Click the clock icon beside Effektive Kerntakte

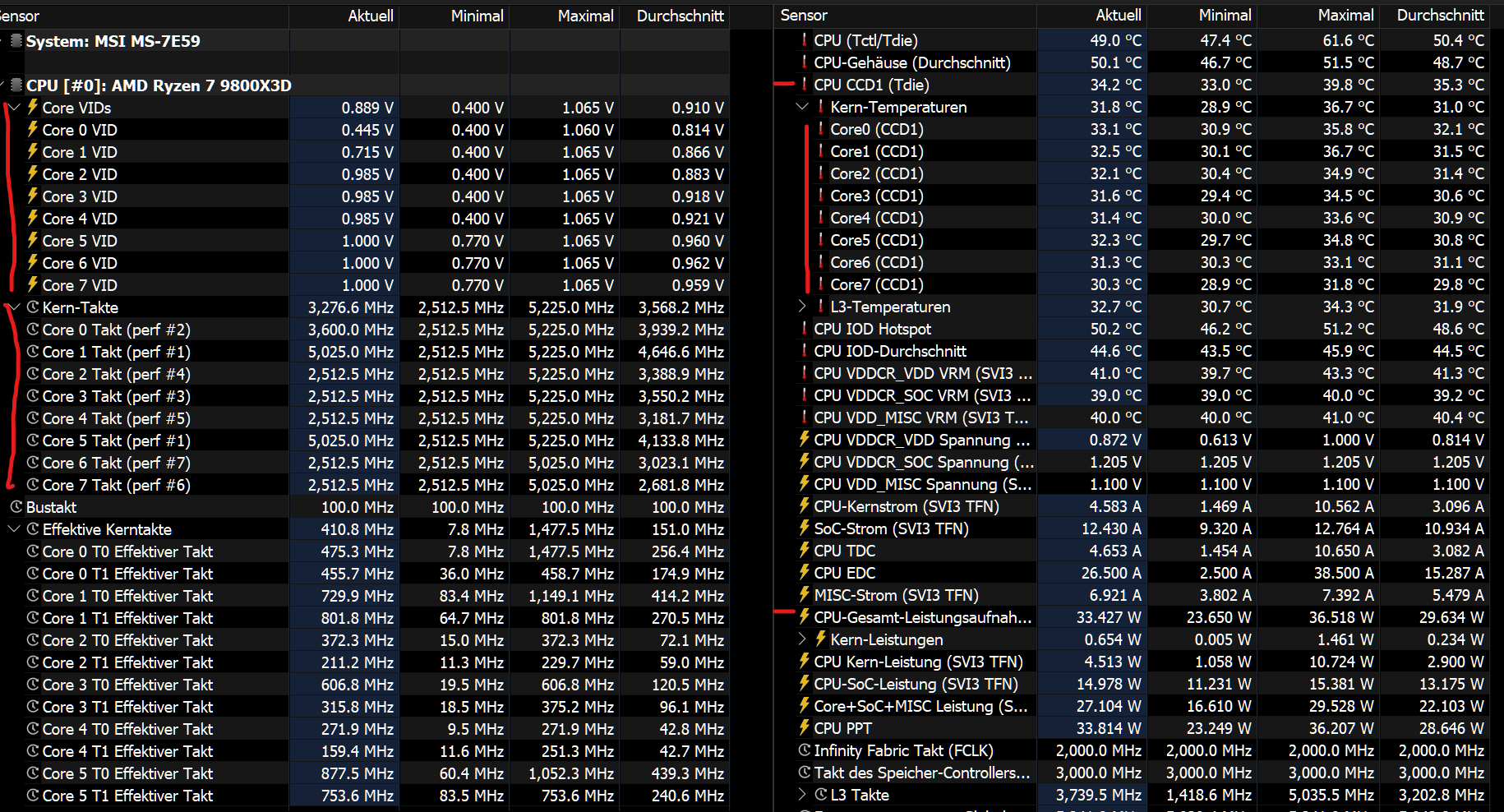click(33, 529)
